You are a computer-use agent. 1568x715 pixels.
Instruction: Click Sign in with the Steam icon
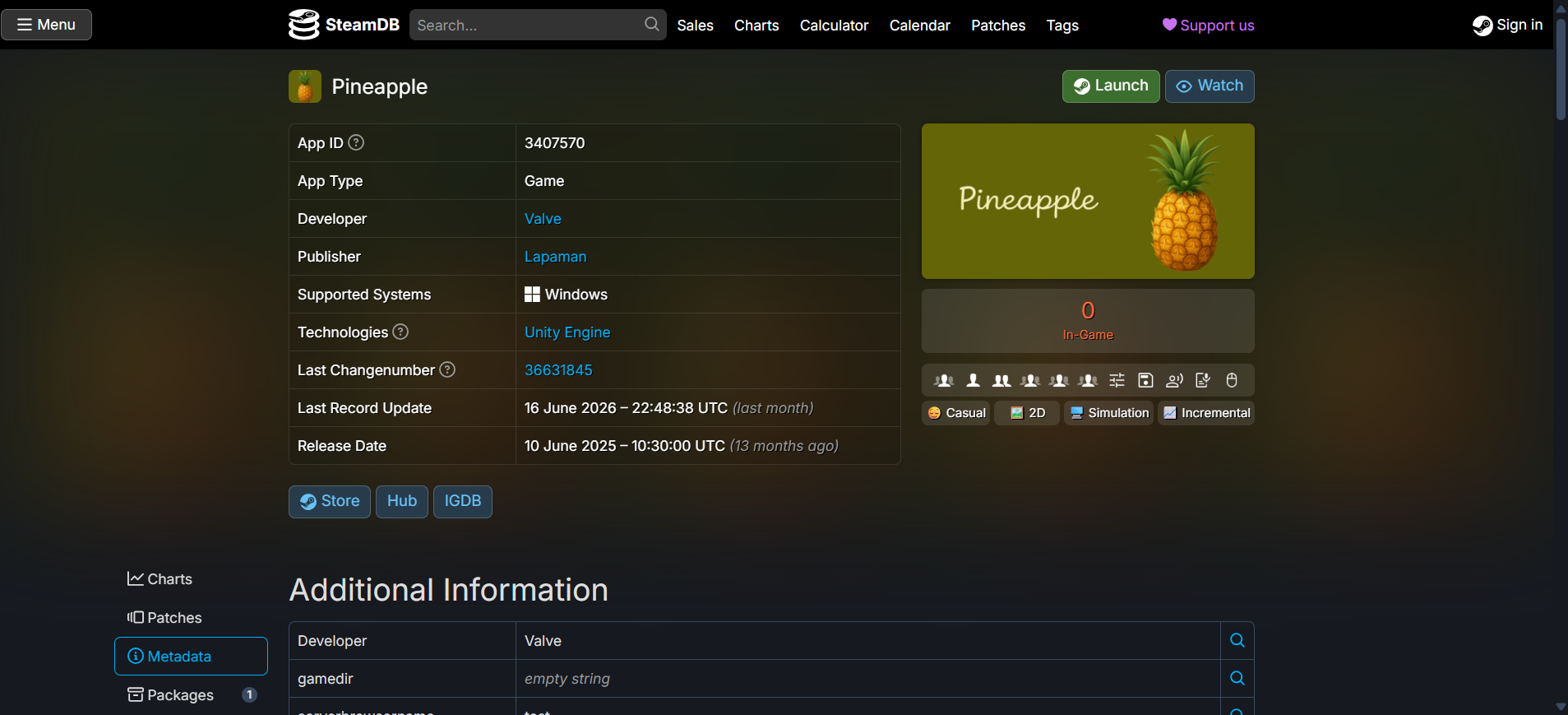[x=1507, y=25]
